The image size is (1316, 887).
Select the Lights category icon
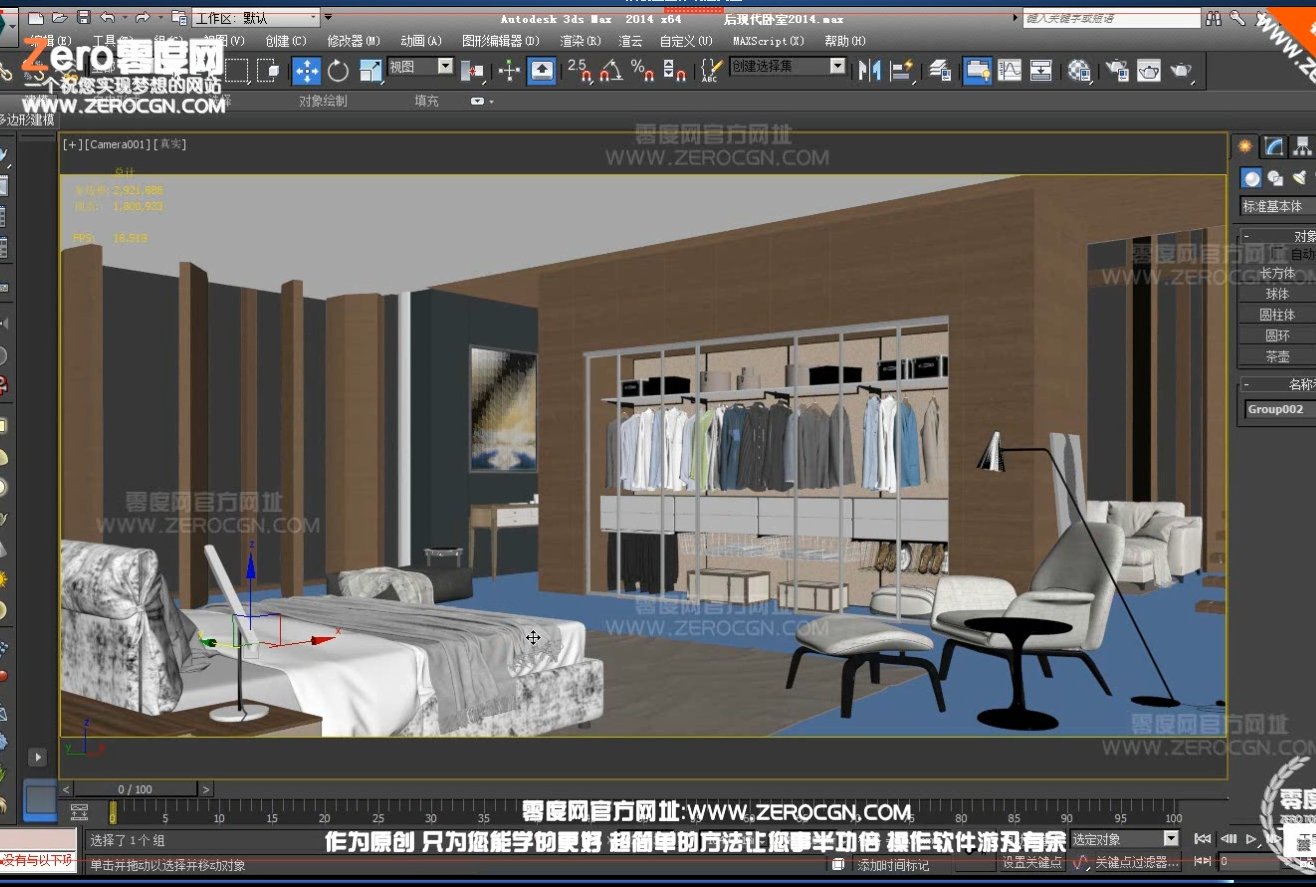[1299, 178]
